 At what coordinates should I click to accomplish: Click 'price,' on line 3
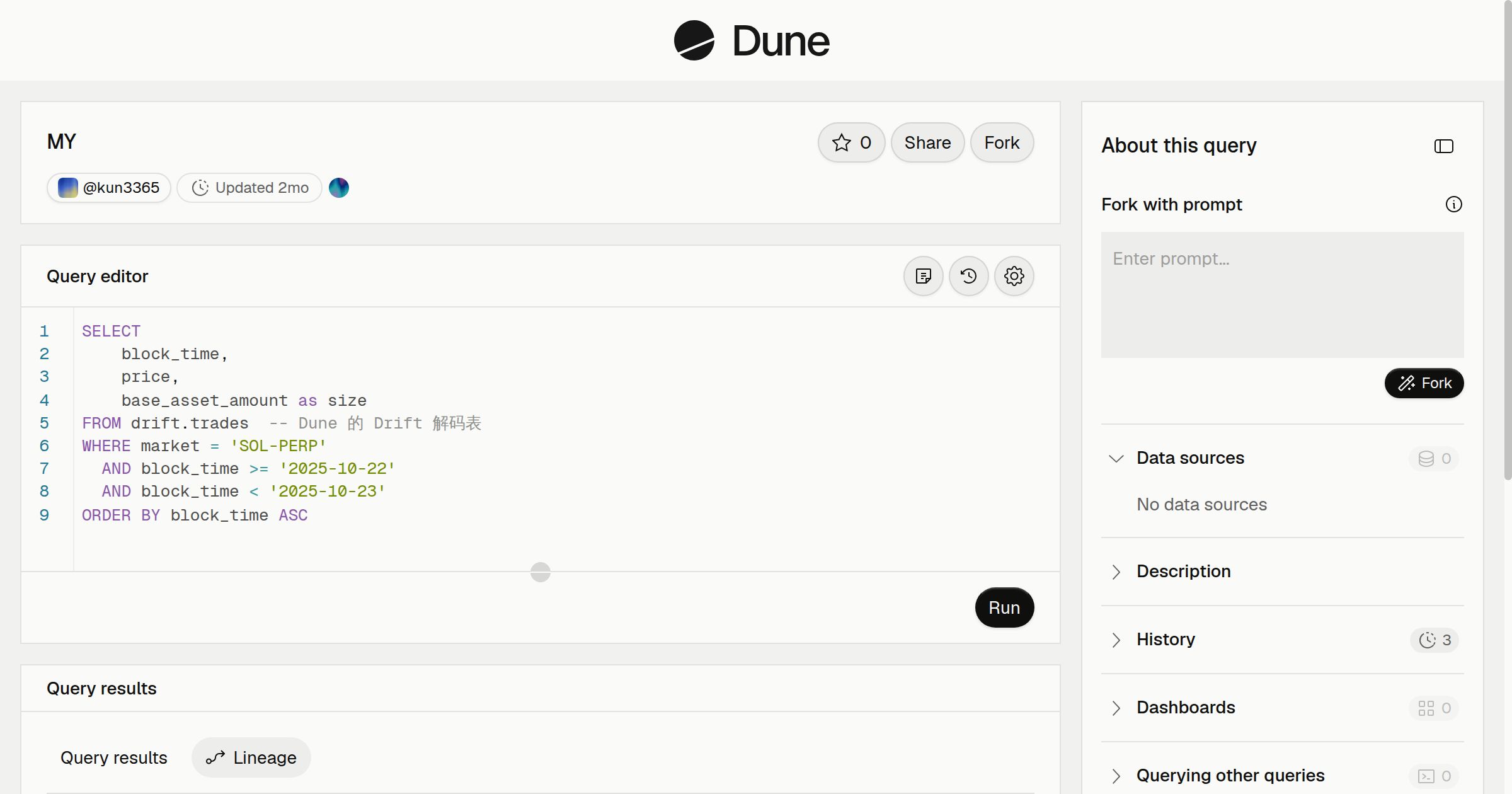click(150, 377)
